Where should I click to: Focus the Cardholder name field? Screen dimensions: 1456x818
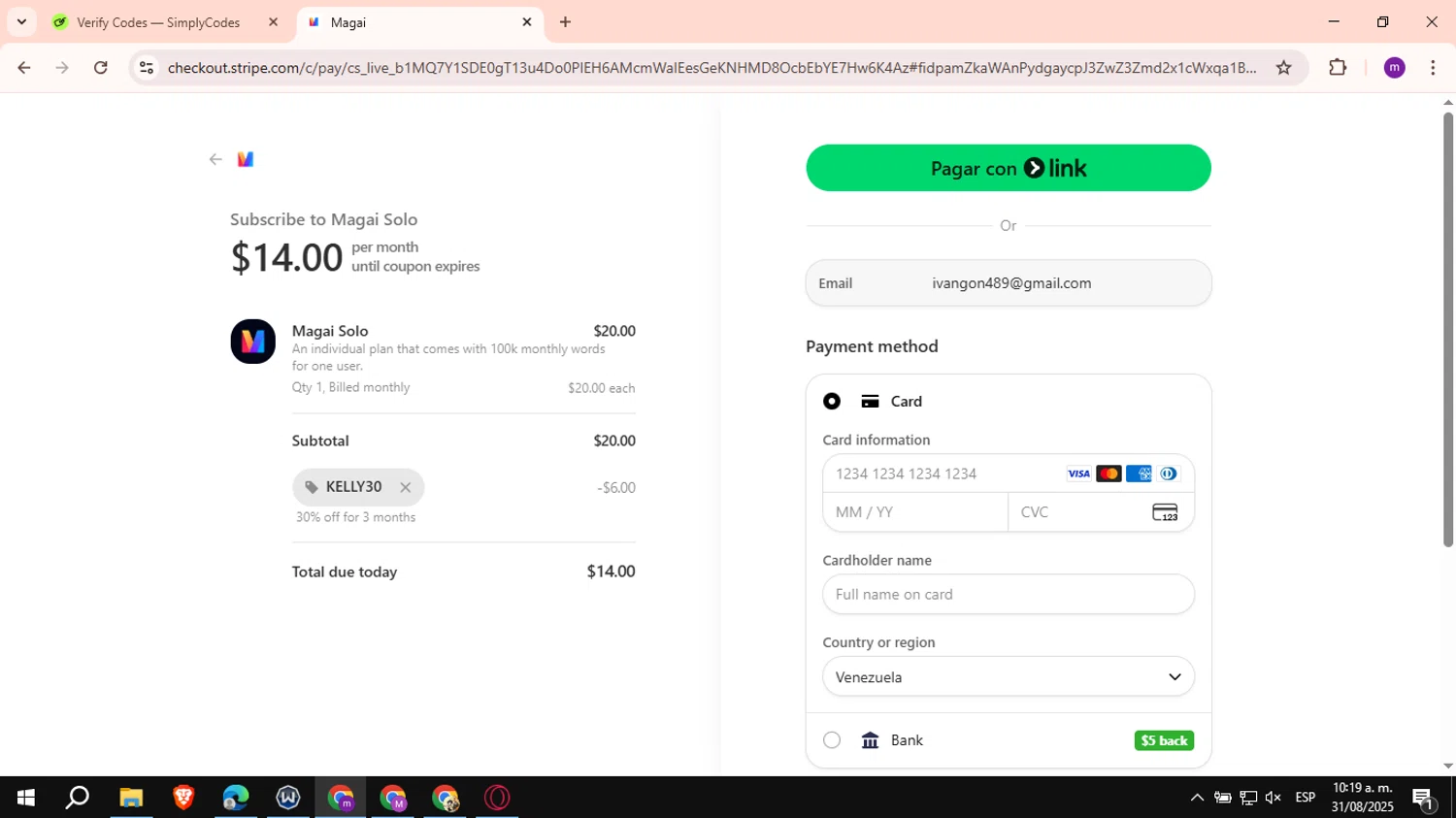[1009, 594]
